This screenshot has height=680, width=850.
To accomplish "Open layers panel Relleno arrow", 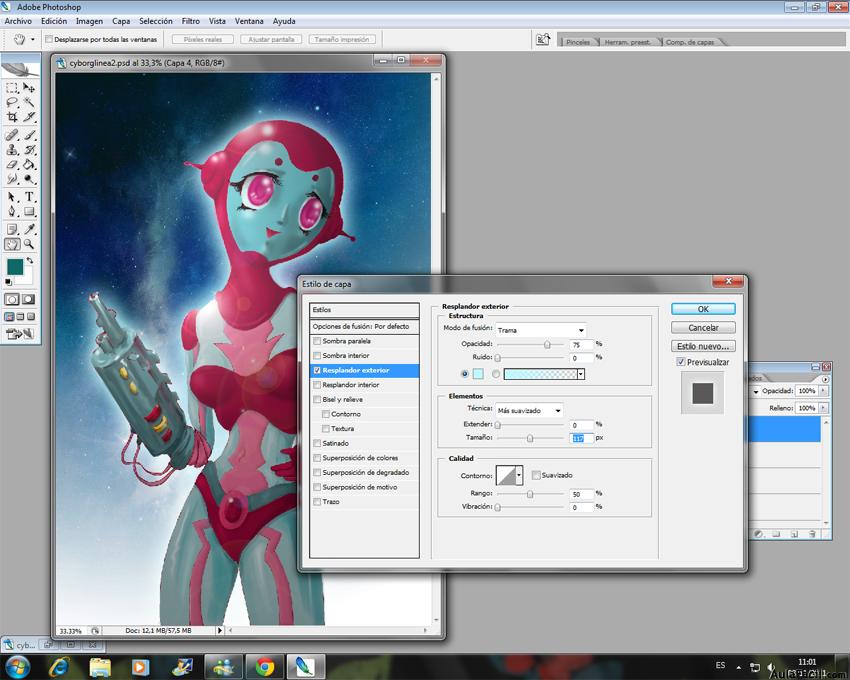I will [x=823, y=408].
